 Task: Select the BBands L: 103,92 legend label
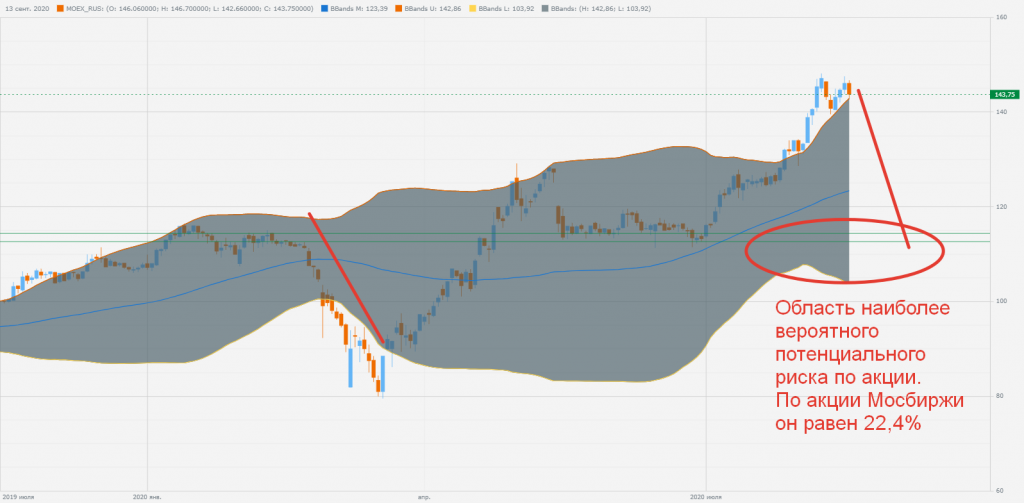(x=508, y=9)
